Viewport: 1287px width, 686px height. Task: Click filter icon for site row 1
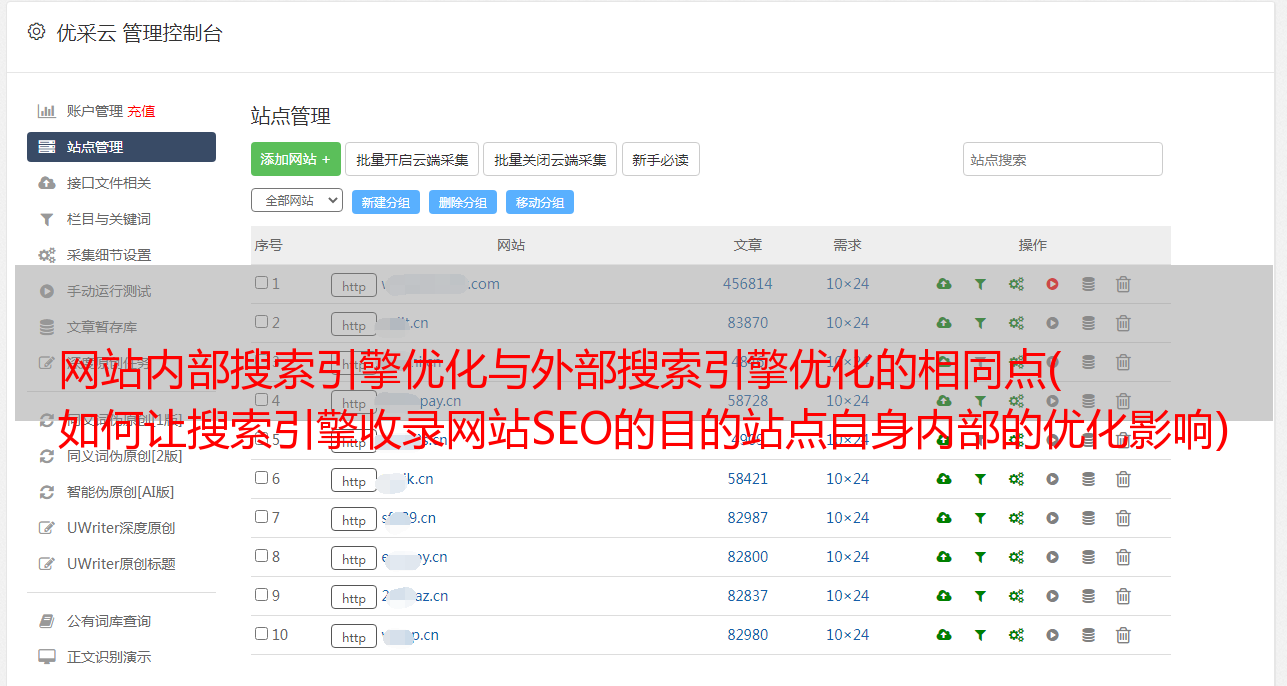coord(980,284)
